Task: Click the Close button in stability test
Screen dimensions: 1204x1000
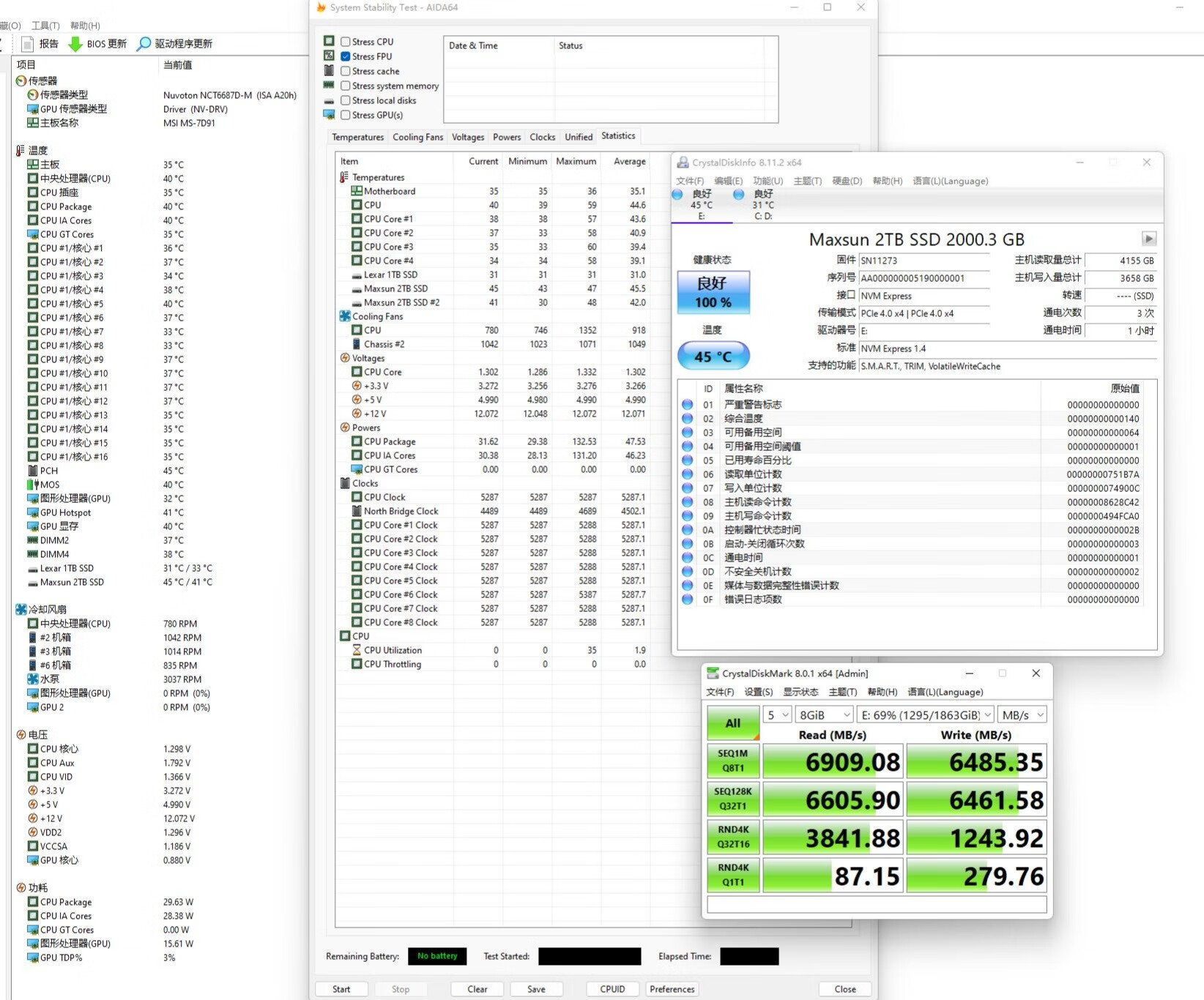Action: [845, 989]
